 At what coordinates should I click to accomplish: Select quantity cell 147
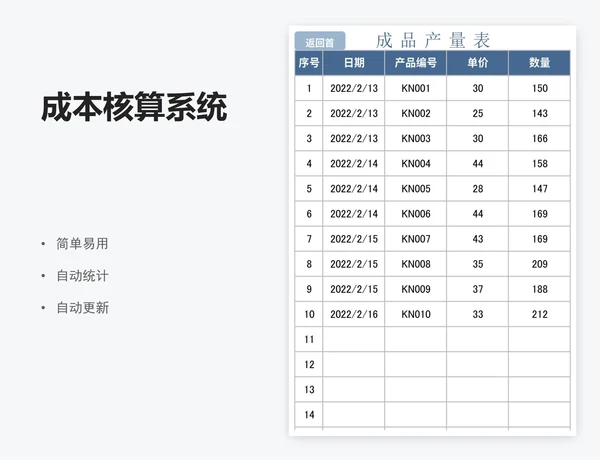[540, 189]
